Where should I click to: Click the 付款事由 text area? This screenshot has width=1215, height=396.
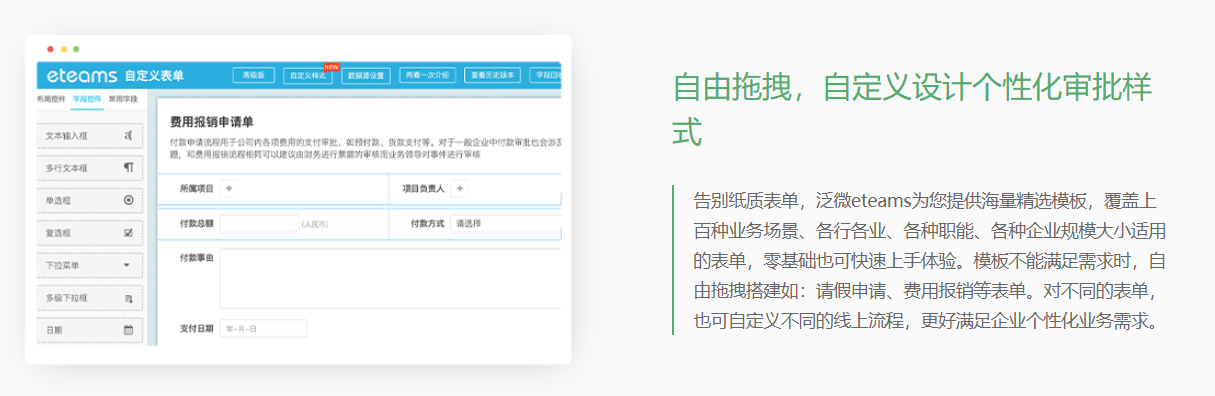coord(390,278)
